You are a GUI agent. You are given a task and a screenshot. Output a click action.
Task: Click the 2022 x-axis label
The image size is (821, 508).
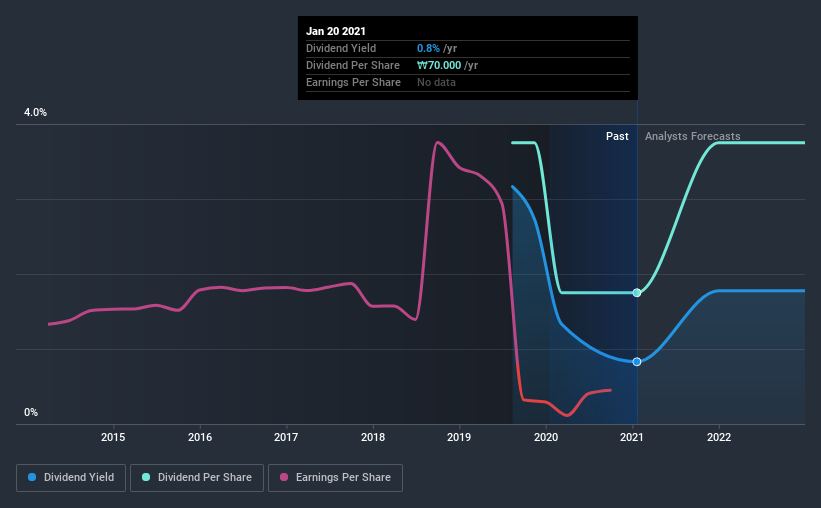(719, 437)
